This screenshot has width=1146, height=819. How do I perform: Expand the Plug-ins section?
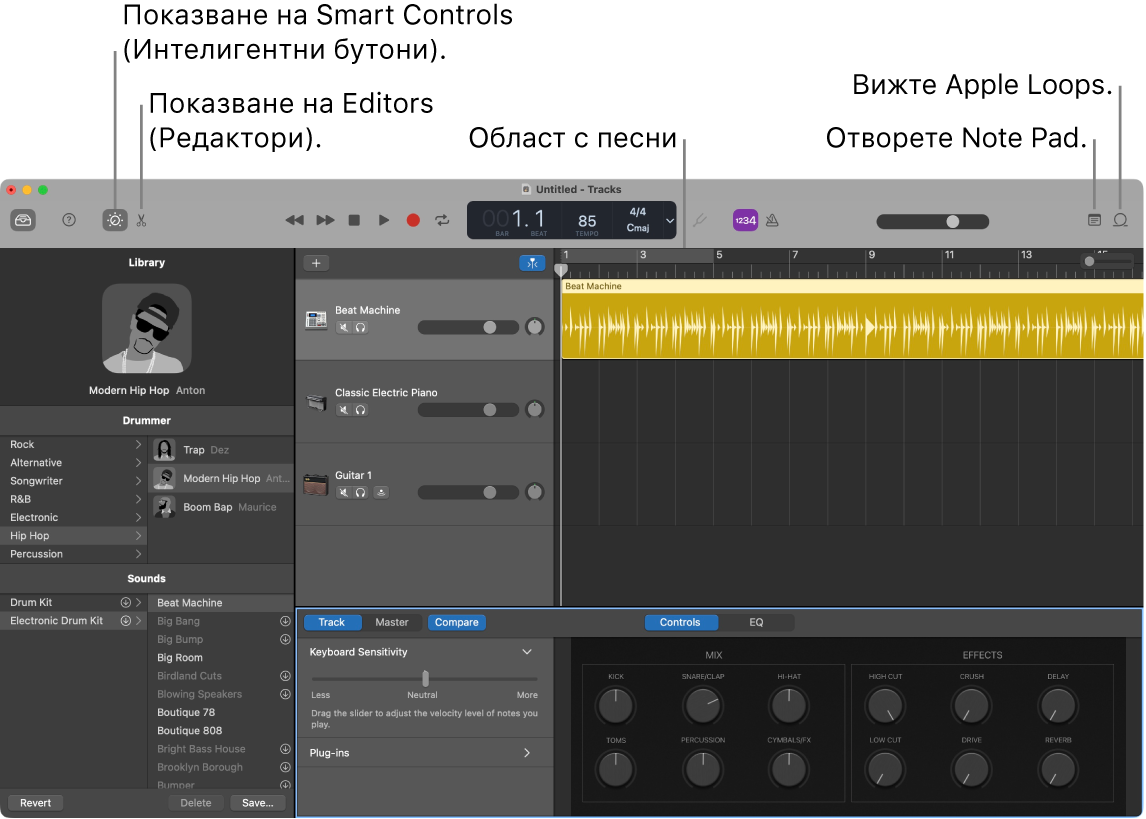(527, 753)
